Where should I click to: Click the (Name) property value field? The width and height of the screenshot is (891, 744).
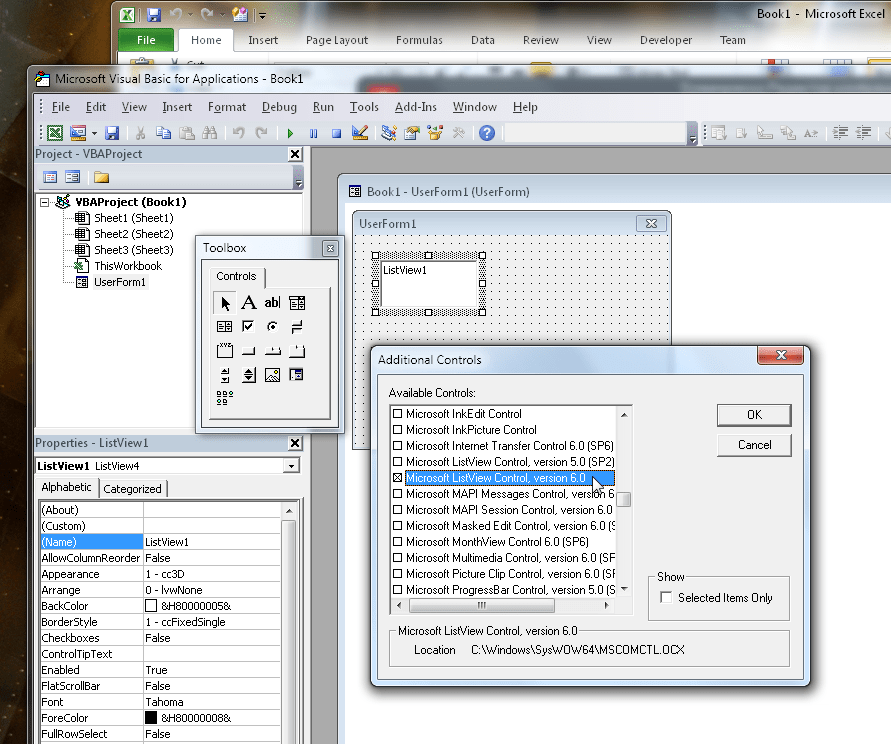[x=212, y=542]
